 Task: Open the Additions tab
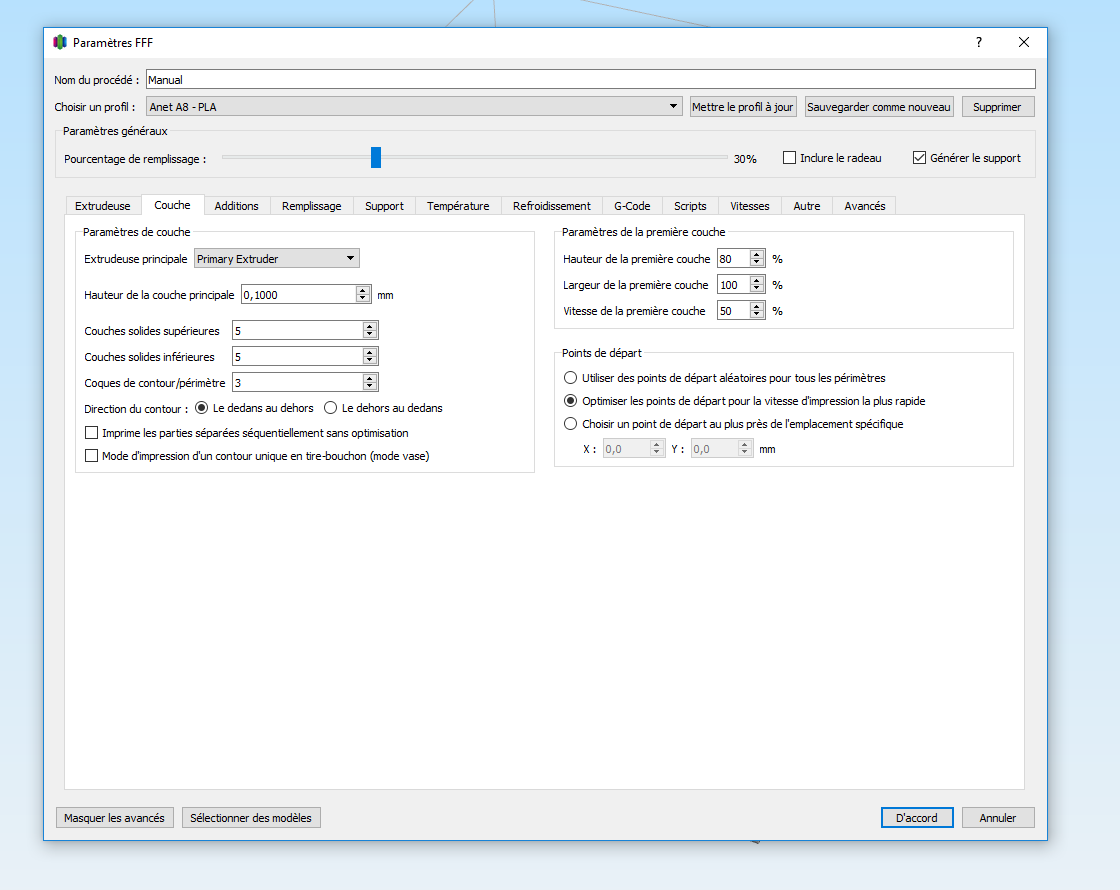coord(236,206)
